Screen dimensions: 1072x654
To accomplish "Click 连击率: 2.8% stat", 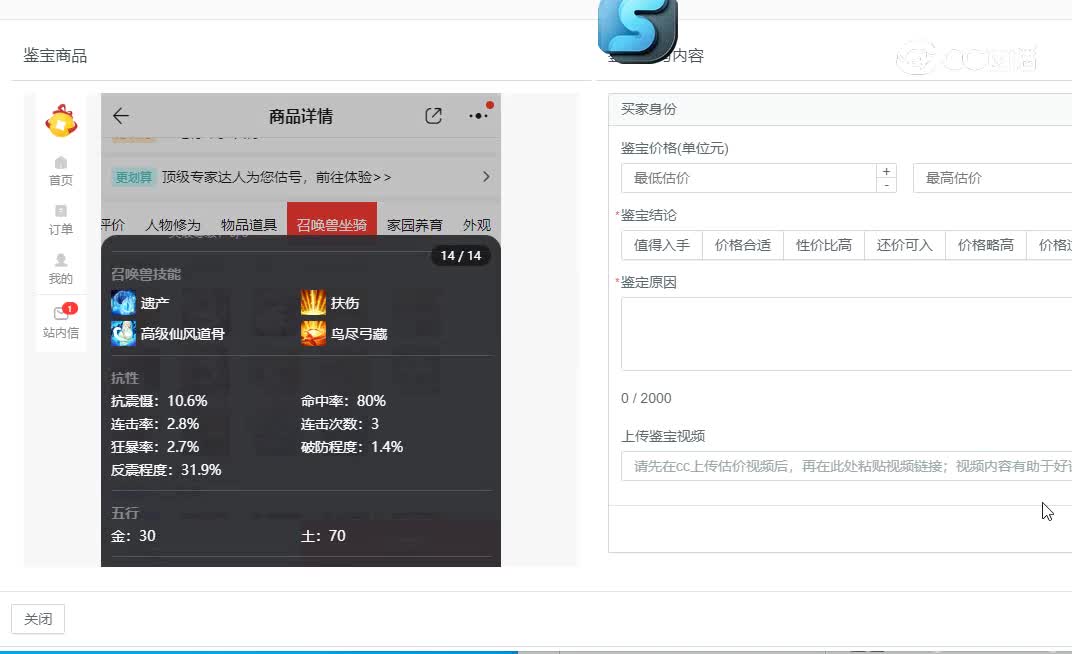I will 155,424.
